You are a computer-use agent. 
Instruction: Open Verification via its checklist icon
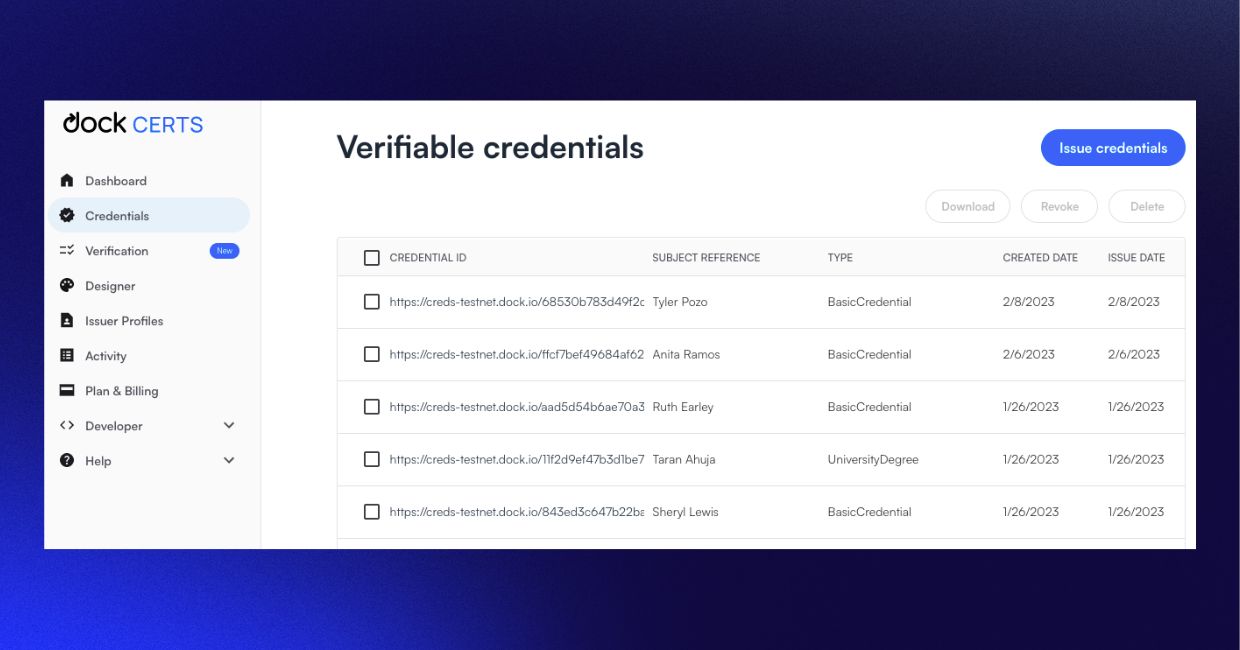click(x=67, y=251)
